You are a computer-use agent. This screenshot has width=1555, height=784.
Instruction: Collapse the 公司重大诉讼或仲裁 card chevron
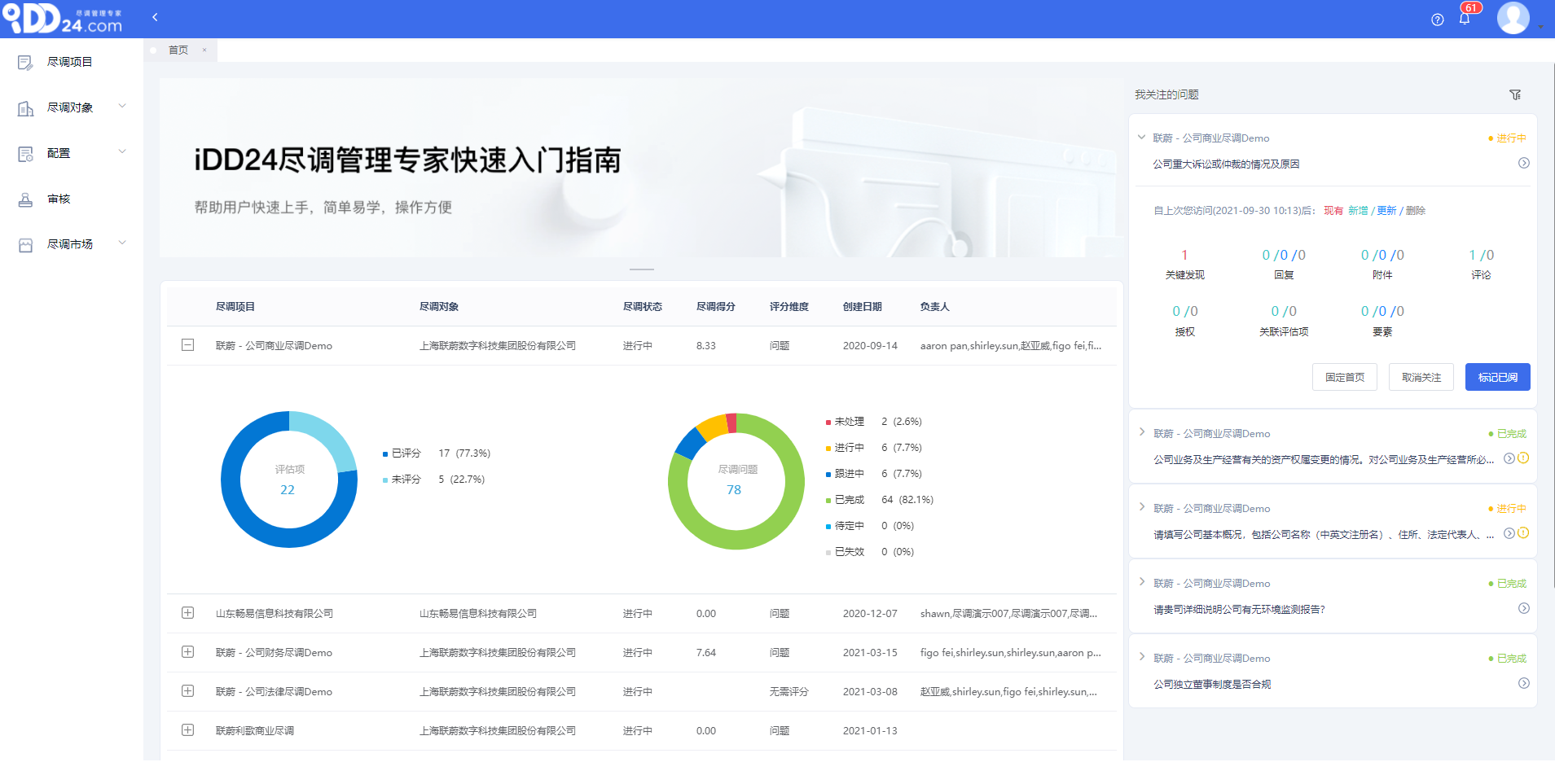click(1141, 138)
